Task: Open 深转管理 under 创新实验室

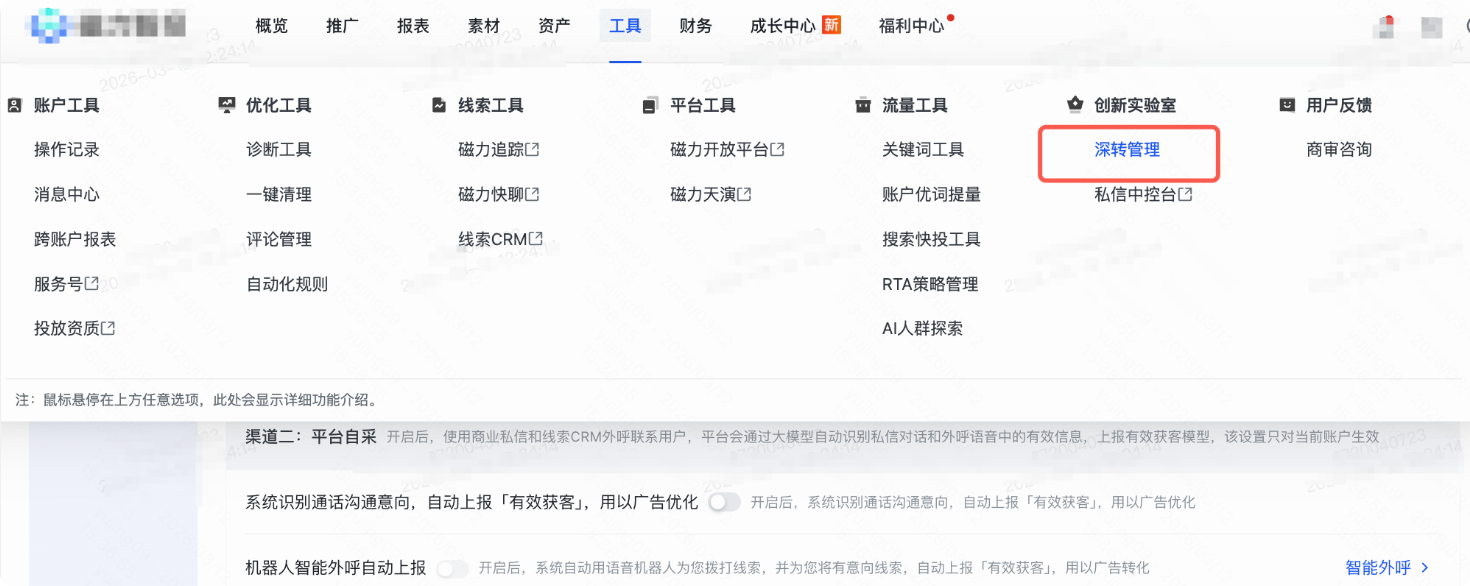Action: [1127, 150]
